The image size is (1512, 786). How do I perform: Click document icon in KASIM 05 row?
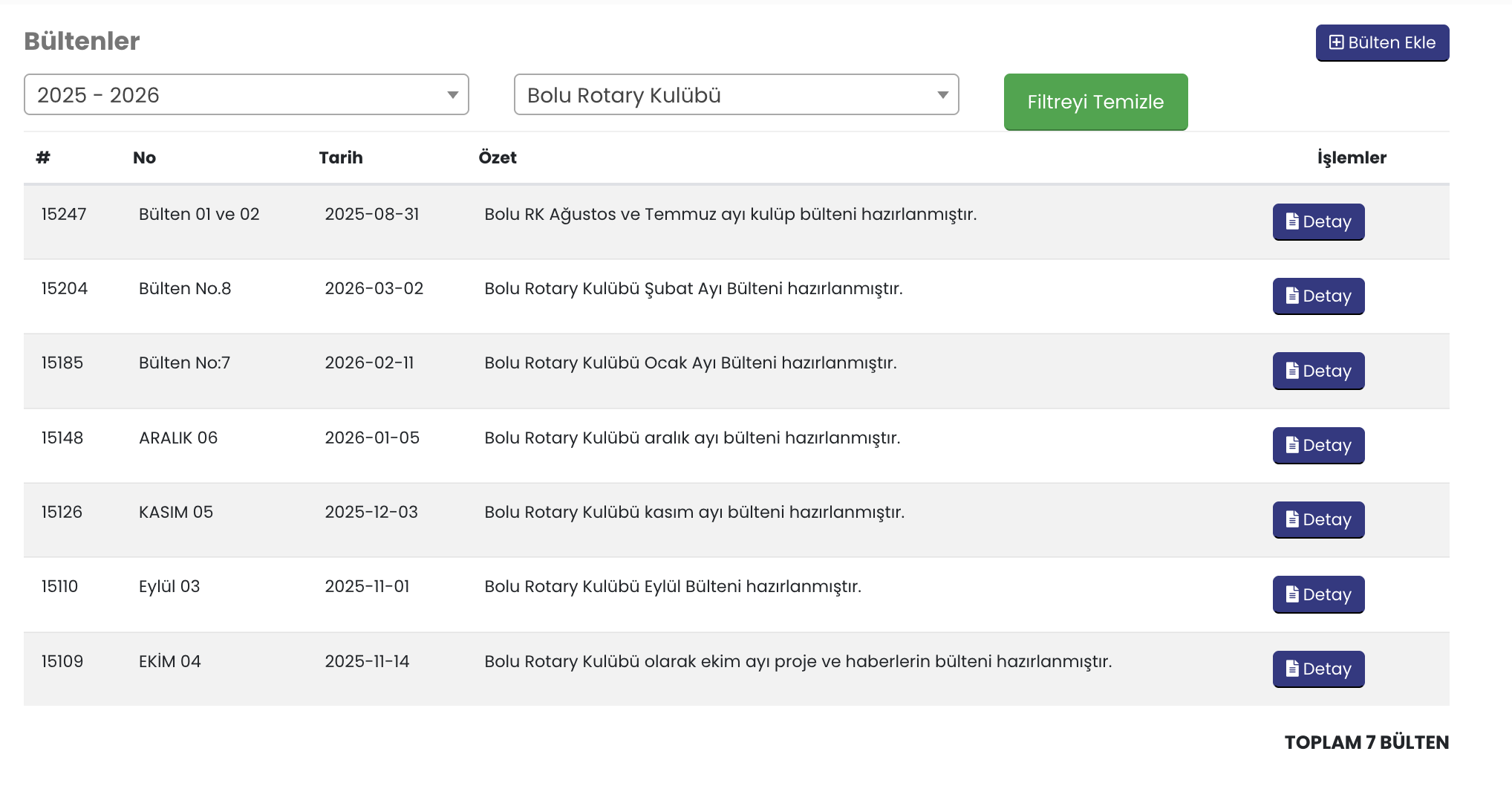point(1292,519)
